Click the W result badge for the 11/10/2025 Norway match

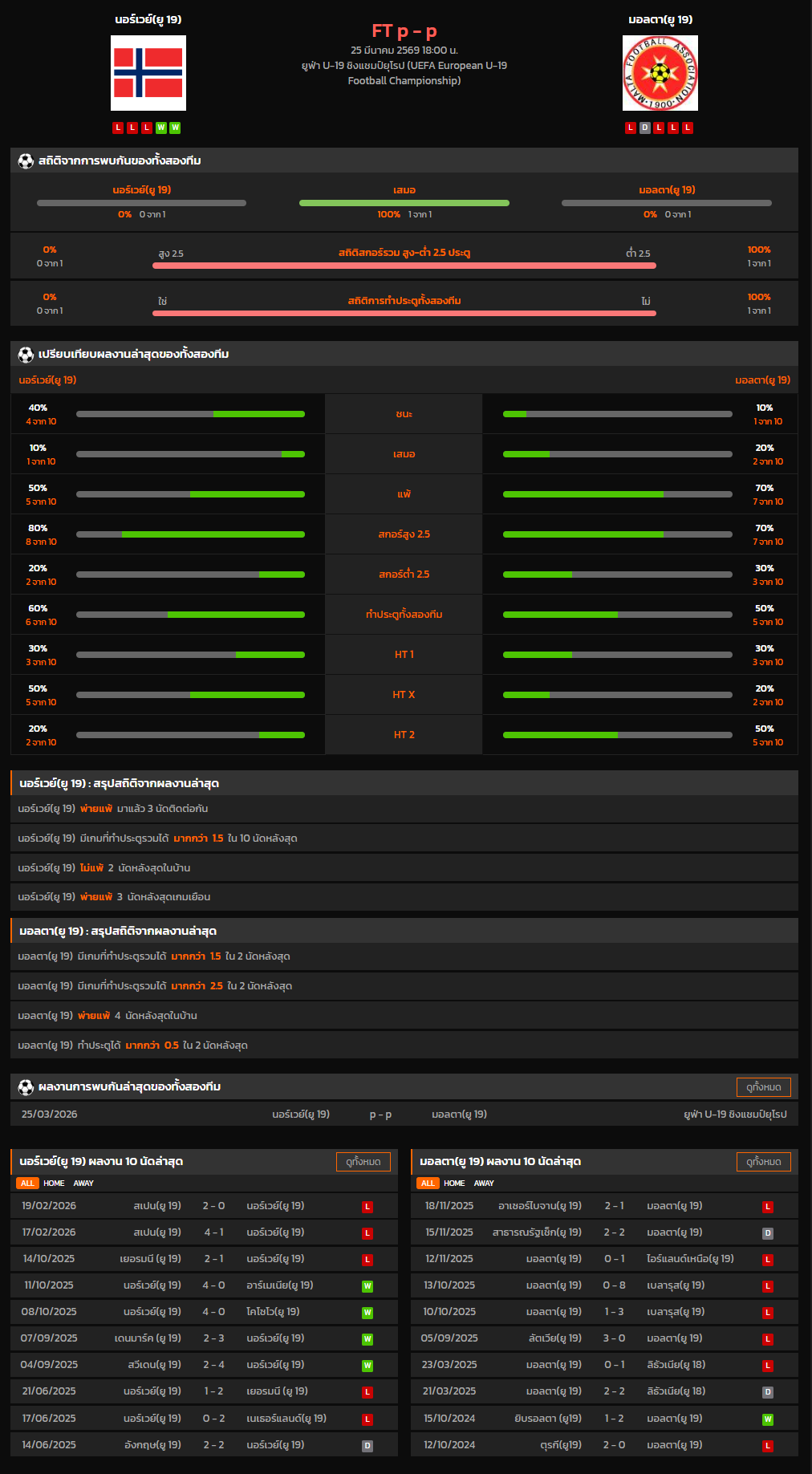pyautogui.click(x=367, y=1286)
